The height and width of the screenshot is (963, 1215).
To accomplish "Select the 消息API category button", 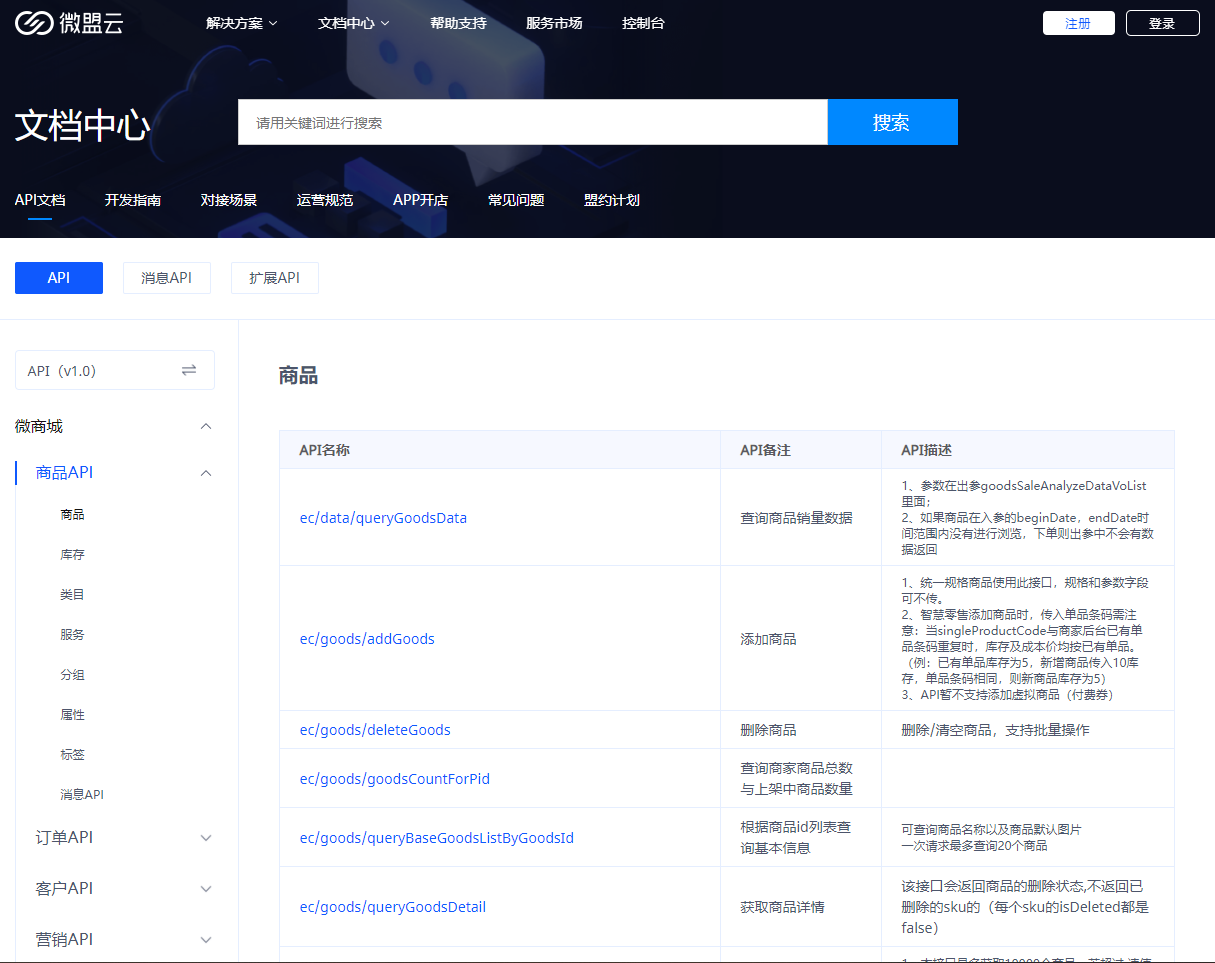I will pos(166,278).
